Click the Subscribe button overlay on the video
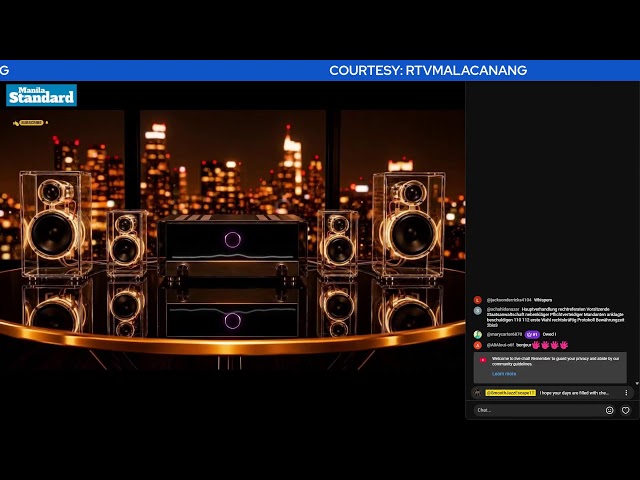Image resolution: width=640 pixels, height=480 pixels. pyautogui.click(x=31, y=122)
